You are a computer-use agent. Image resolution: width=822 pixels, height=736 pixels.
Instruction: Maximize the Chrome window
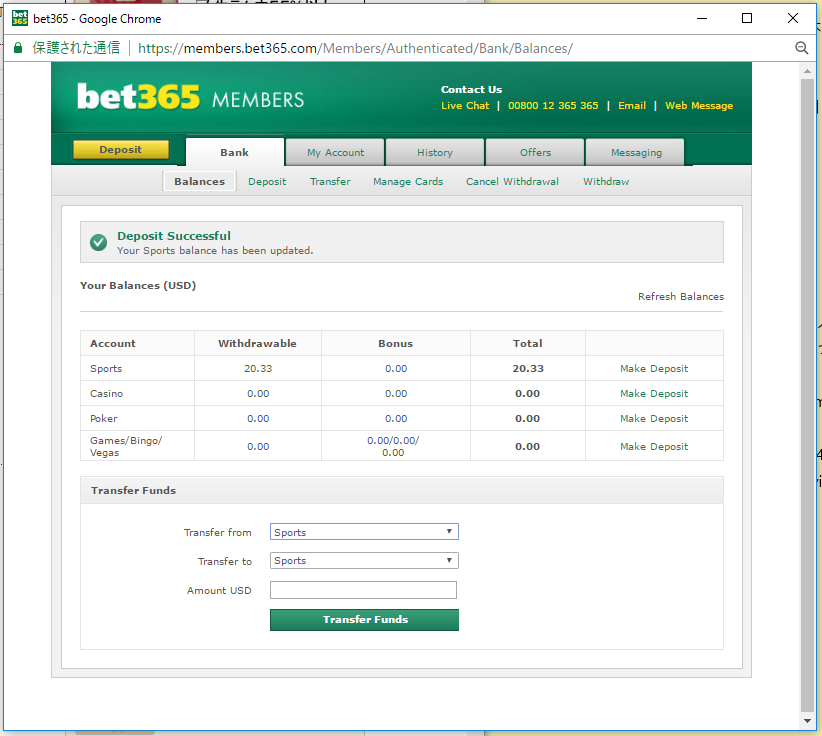click(x=747, y=18)
